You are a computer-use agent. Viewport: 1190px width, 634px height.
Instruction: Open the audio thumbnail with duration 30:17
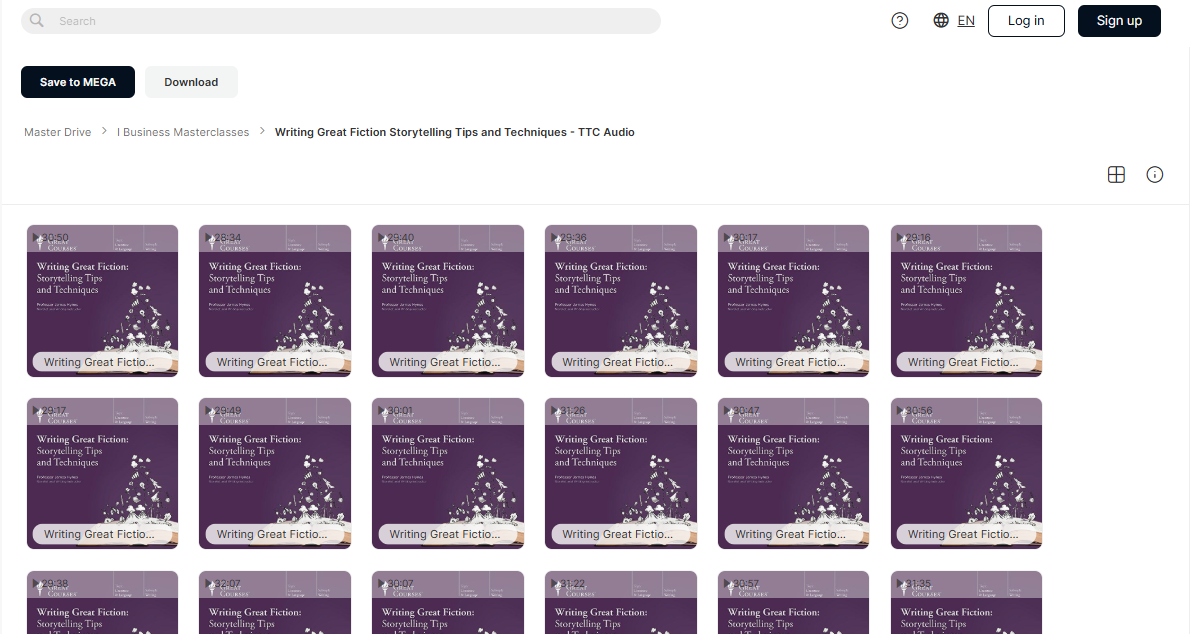(x=794, y=301)
